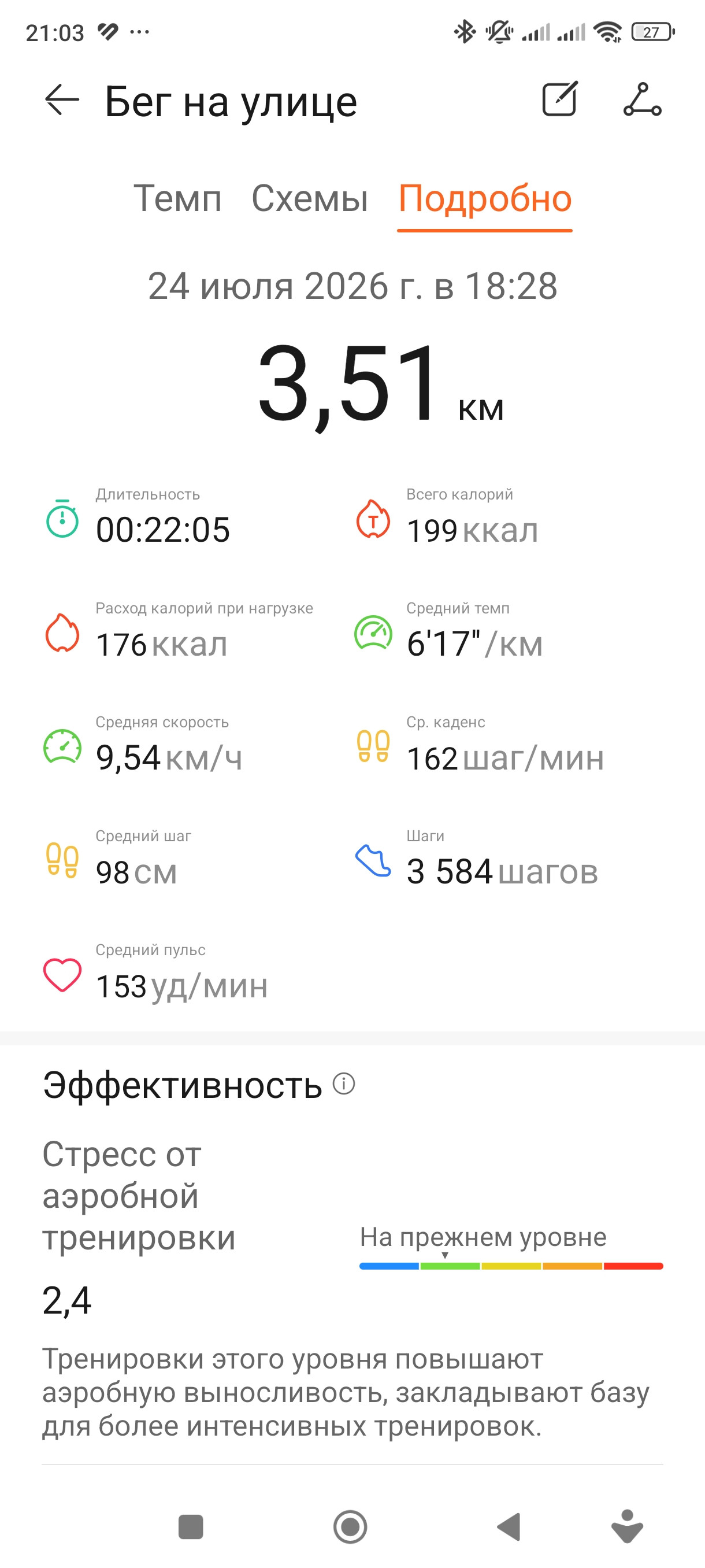Tap the Android home navigation button
The width and height of the screenshot is (705, 1568).
(x=350, y=1526)
